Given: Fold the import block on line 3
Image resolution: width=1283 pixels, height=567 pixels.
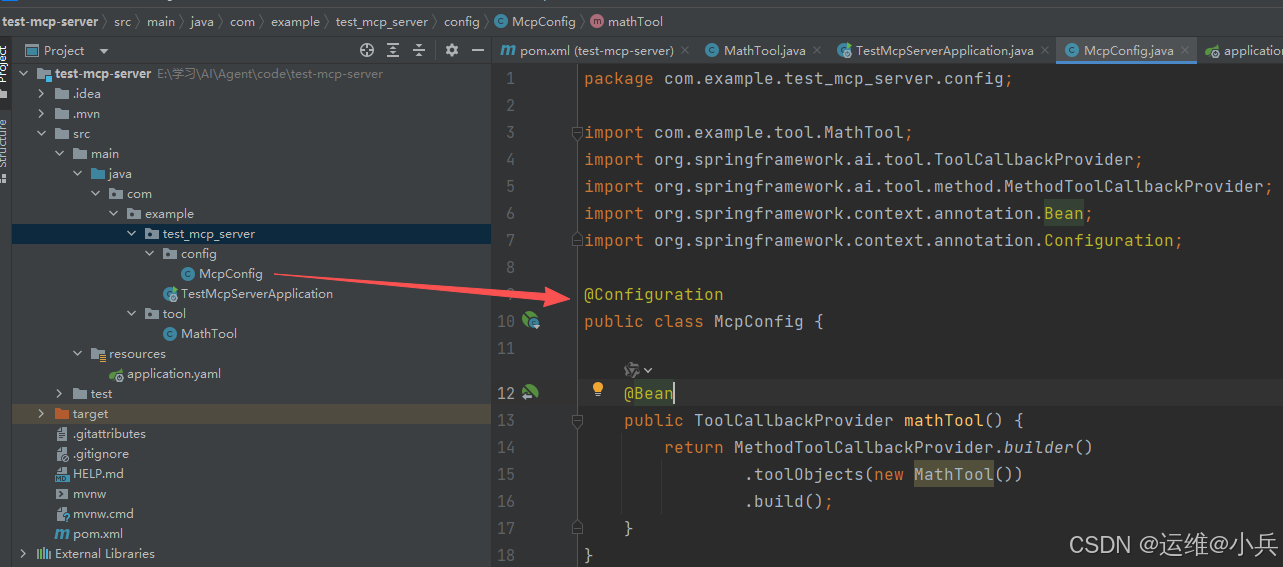Looking at the screenshot, I should 577,132.
